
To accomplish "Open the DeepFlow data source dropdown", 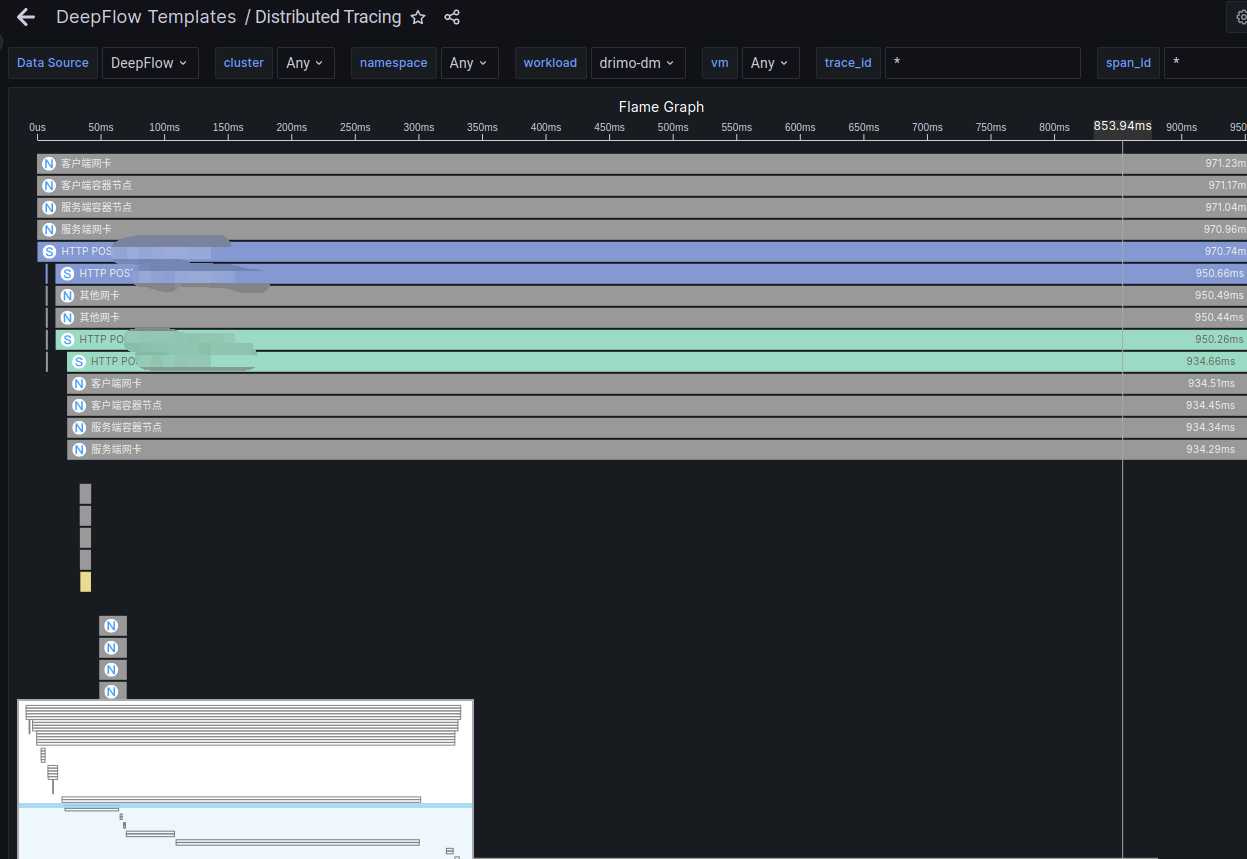I will (150, 62).
